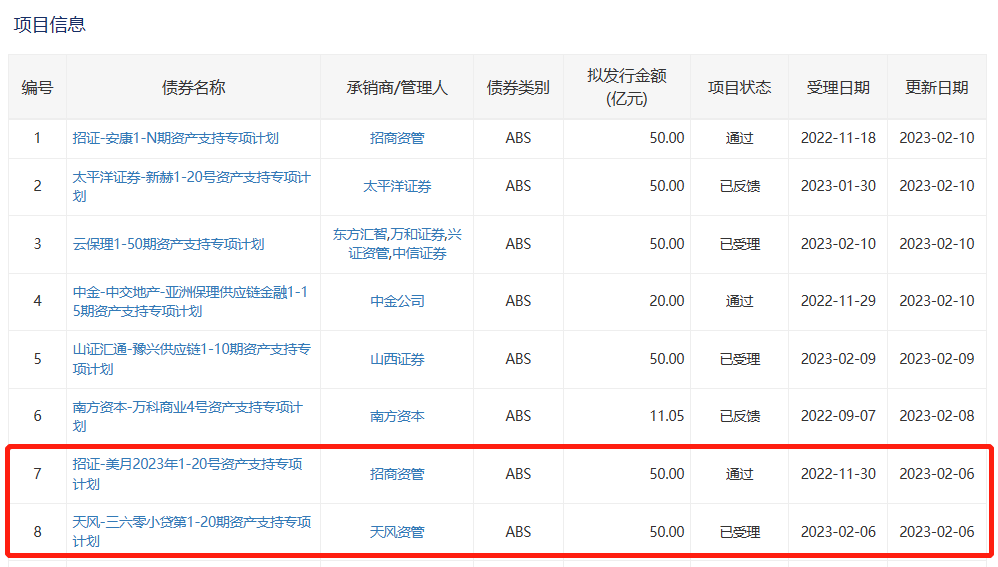Image resolution: width=998 pixels, height=567 pixels.
Task: Click status 通过 in row 1
Action: tap(740, 138)
